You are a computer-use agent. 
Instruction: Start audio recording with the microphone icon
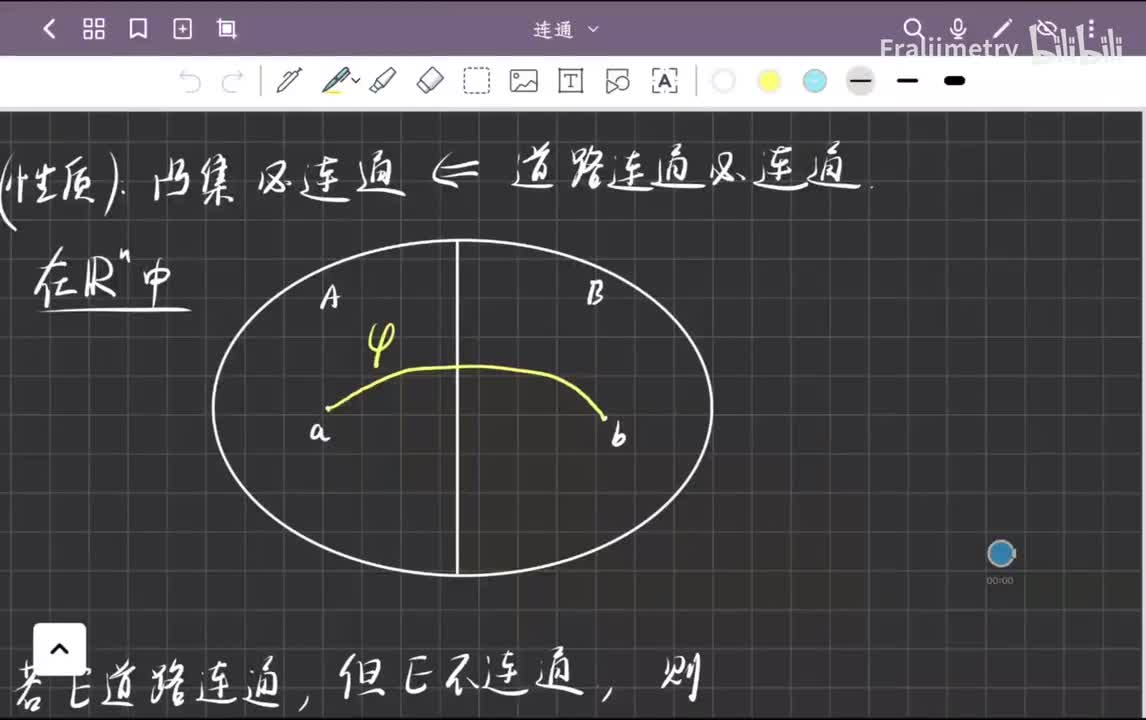[957, 29]
